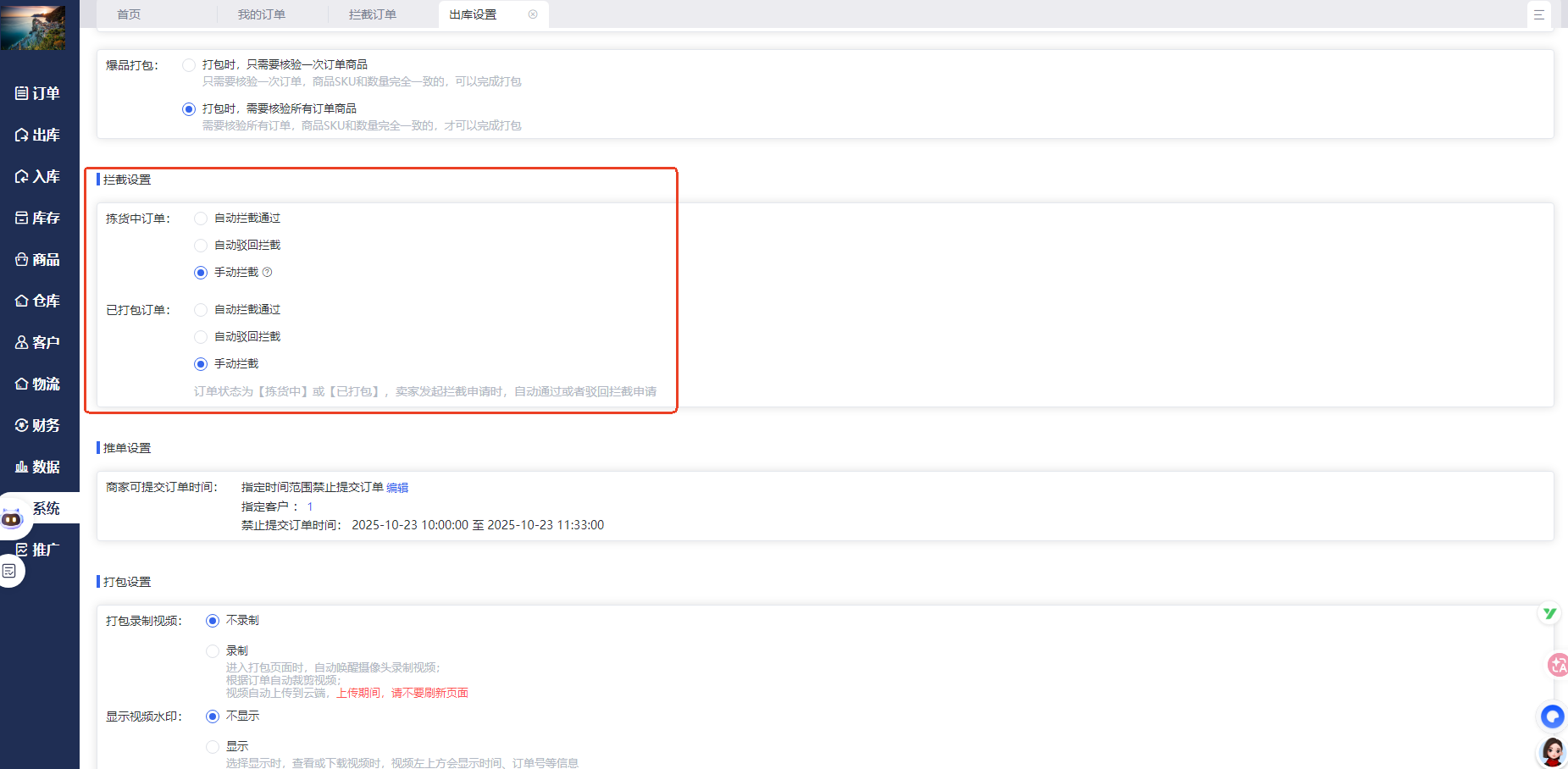The height and width of the screenshot is (769, 1568).
Task: Click the customer service avatar at bottom right
Action: (1552, 750)
